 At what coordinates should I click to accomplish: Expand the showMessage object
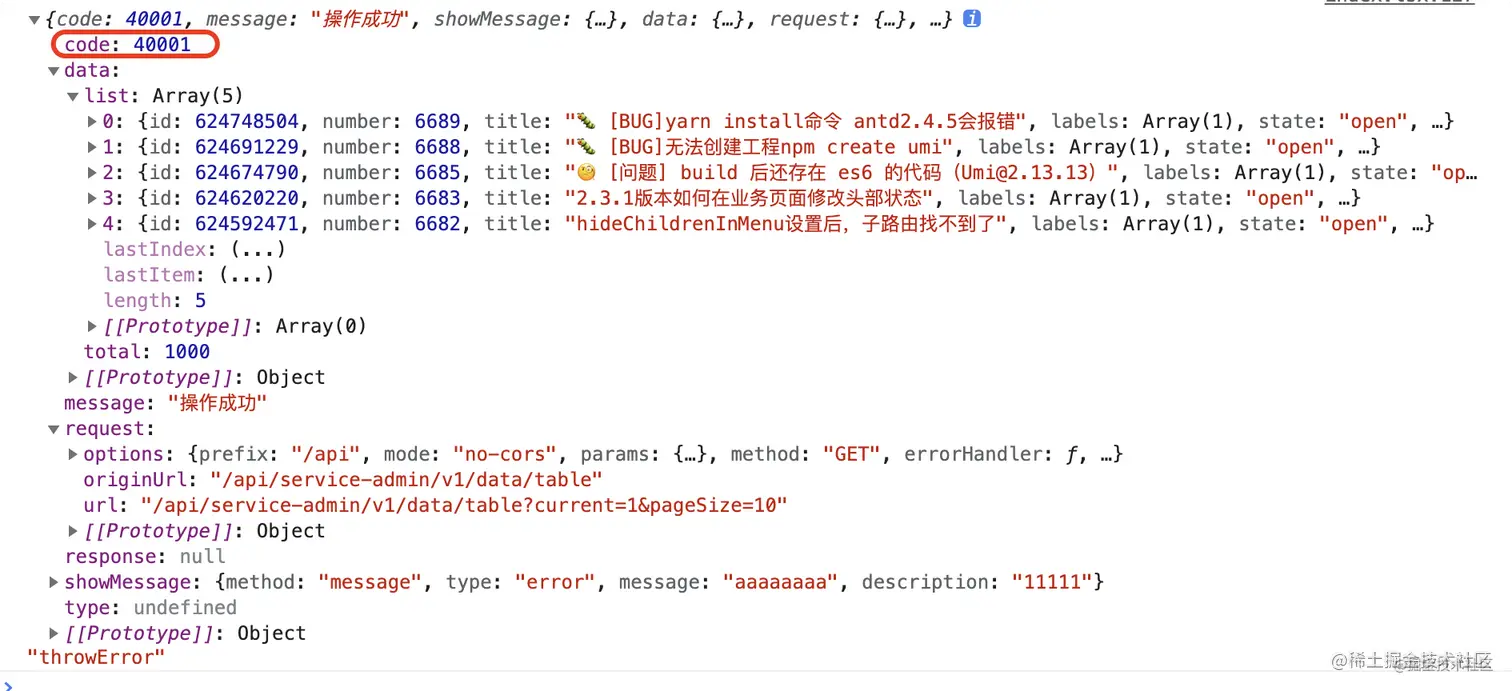pos(54,582)
